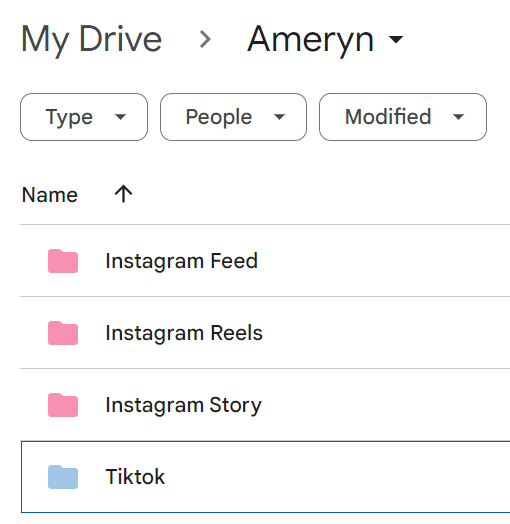The height and width of the screenshot is (524, 510).
Task: Click the arrow inside the Modified chip
Action: click(x=458, y=117)
